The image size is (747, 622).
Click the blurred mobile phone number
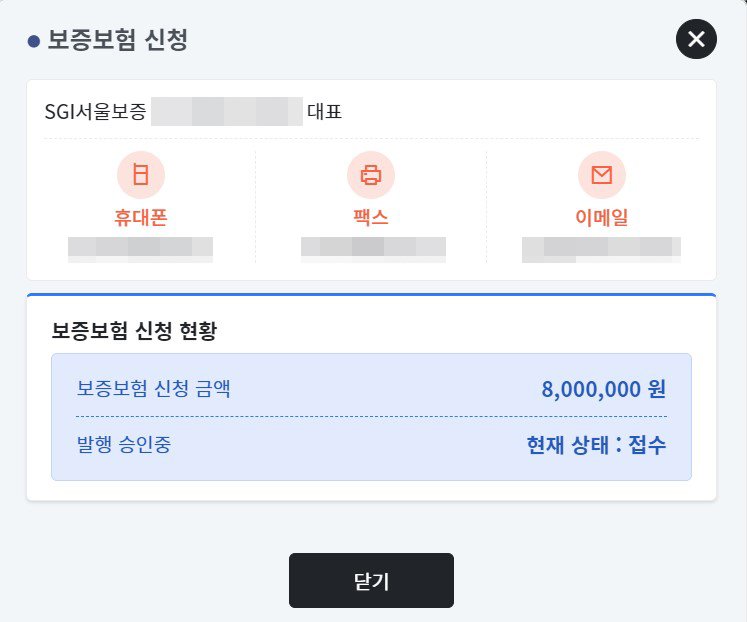tap(141, 249)
